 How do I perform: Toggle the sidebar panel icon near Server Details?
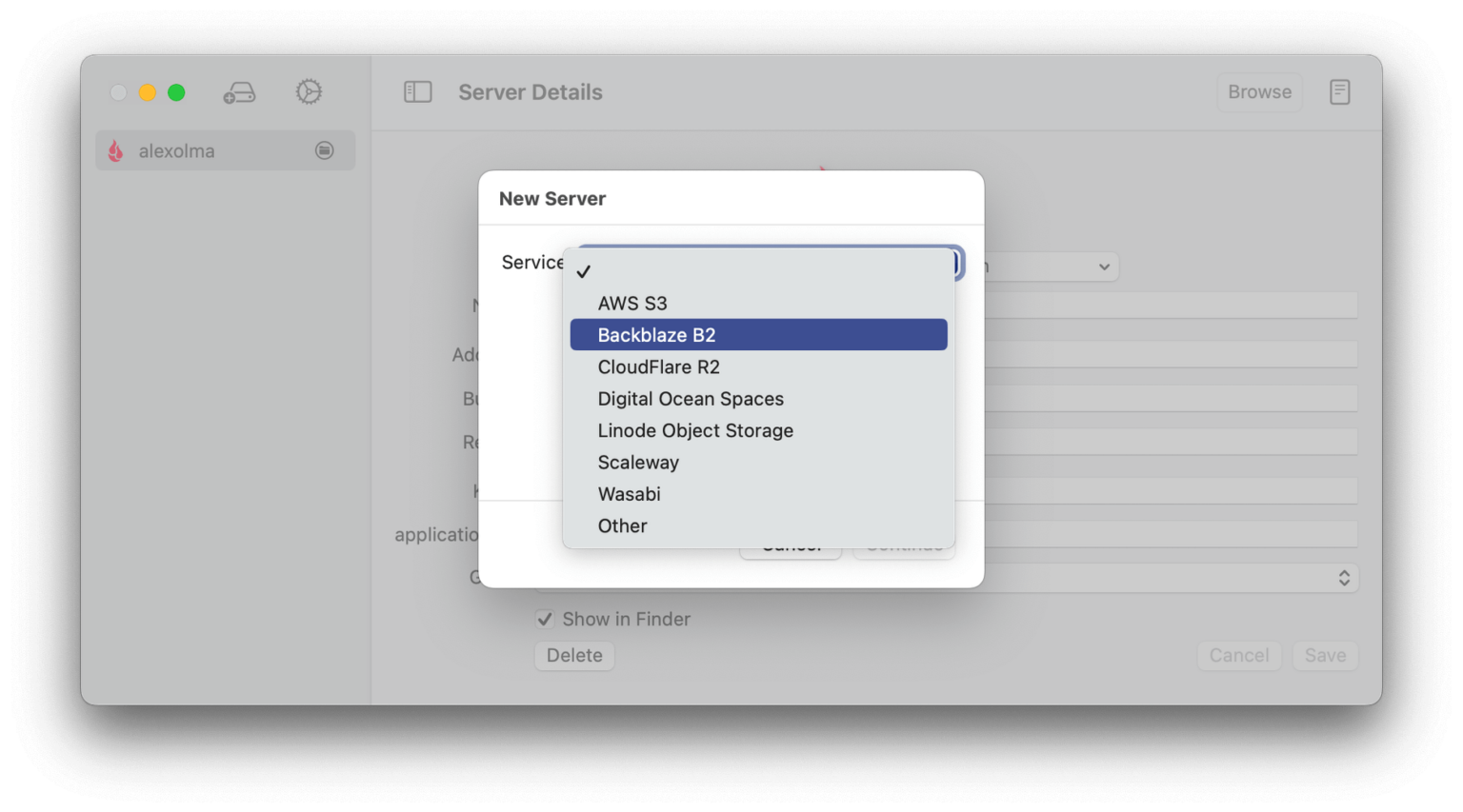(417, 90)
